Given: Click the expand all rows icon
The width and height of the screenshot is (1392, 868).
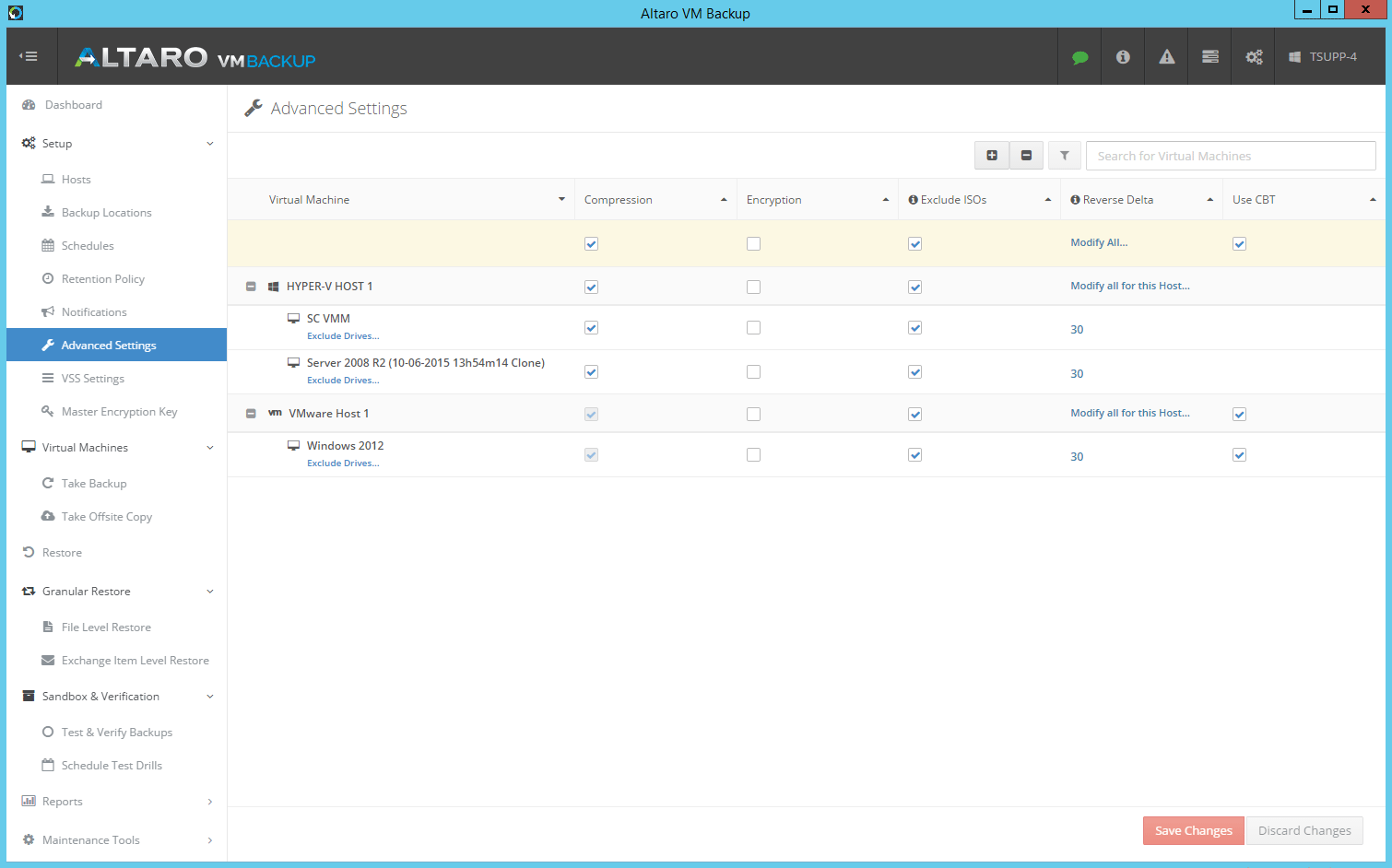Looking at the screenshot, I should click(x=992, y=155).
